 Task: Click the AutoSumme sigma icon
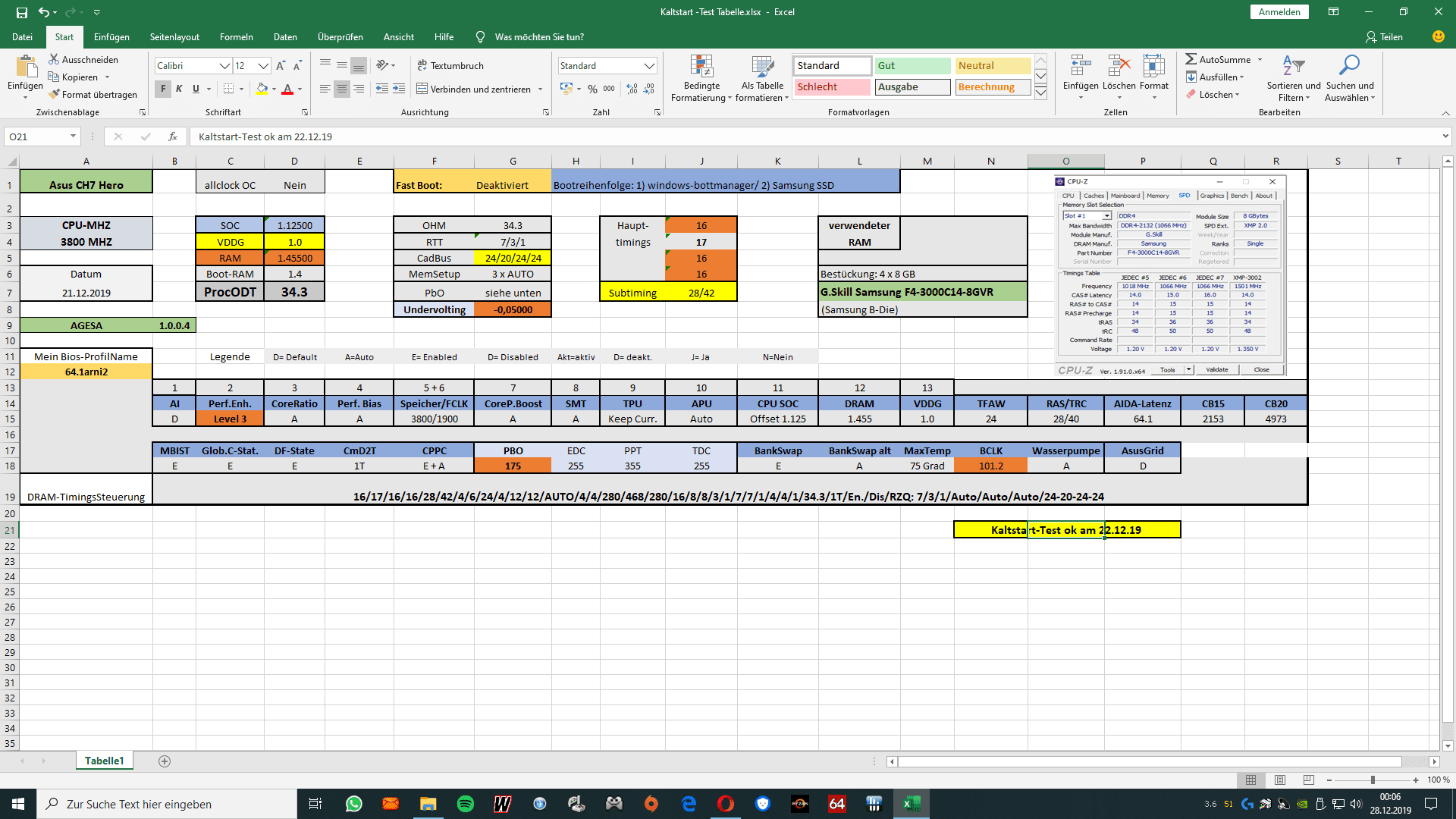pyautogui.click(x=1191, y=59)
